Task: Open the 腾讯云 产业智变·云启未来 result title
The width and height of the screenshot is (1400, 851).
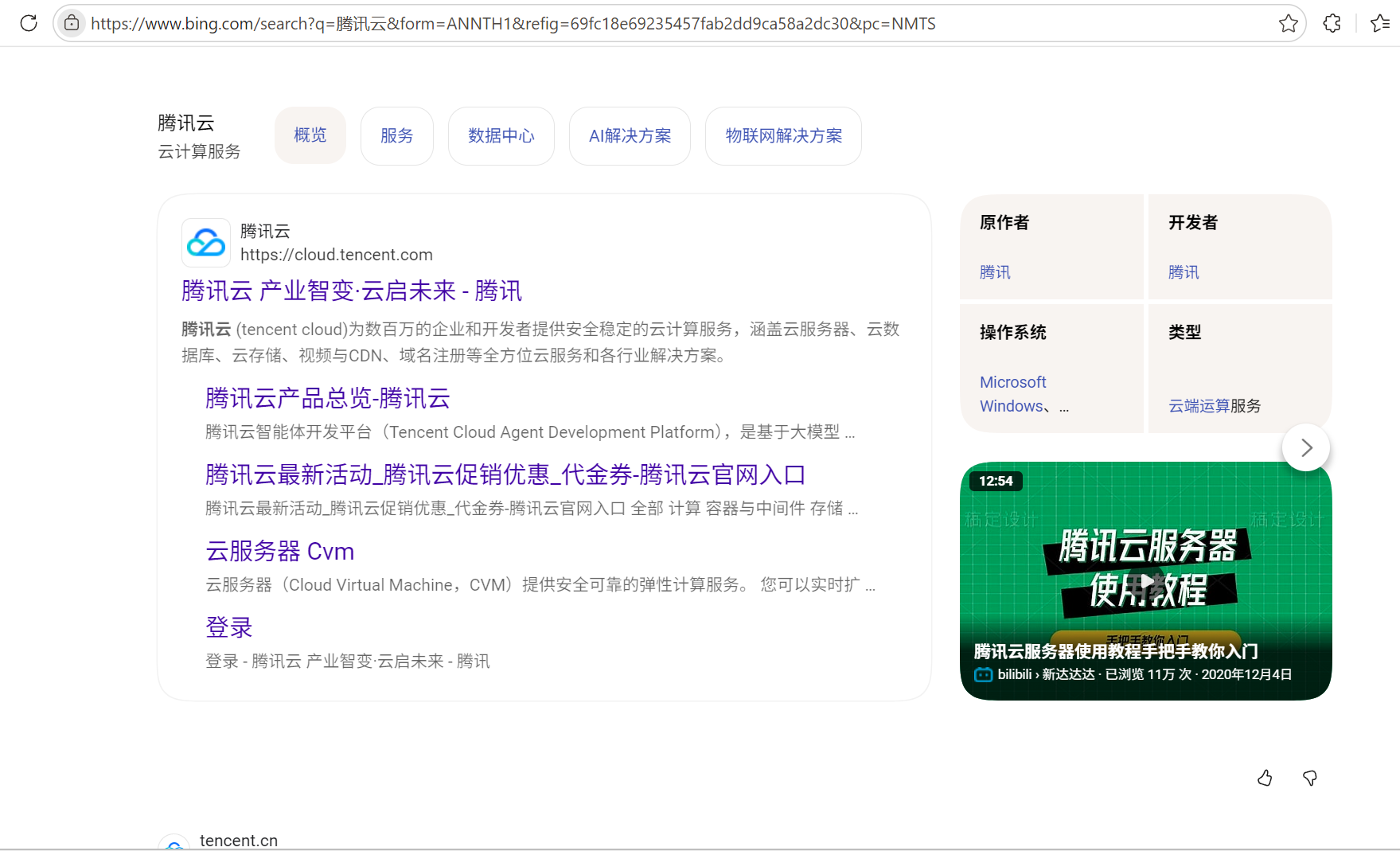Action: 352,291
